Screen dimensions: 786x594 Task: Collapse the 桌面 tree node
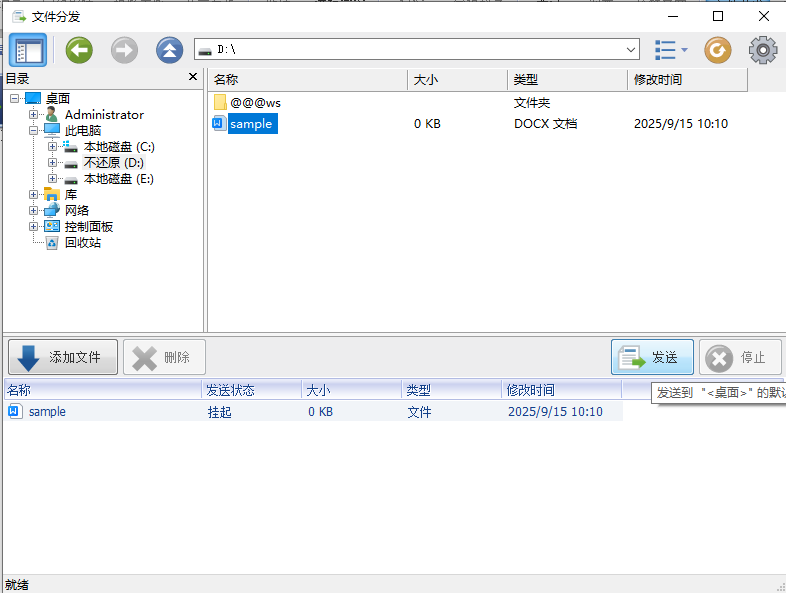coord(15,98)
